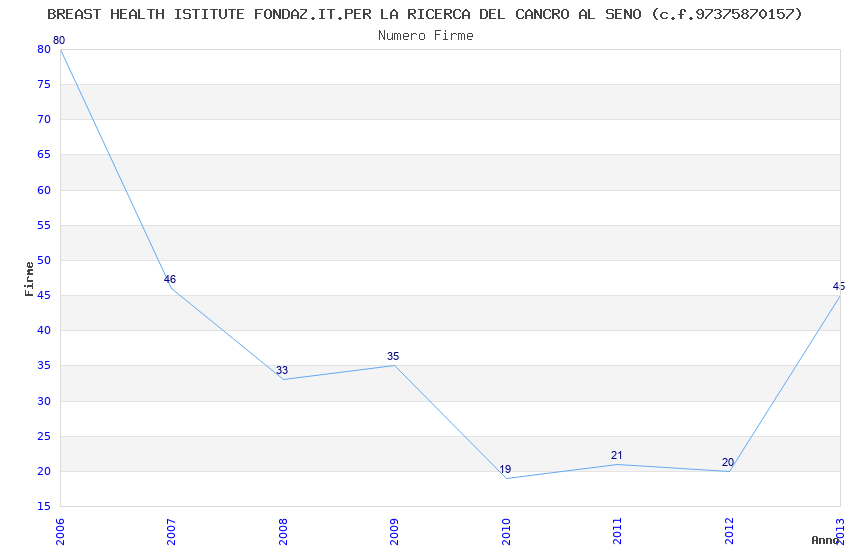Click the y-axis tick 35

pos(44,366)
